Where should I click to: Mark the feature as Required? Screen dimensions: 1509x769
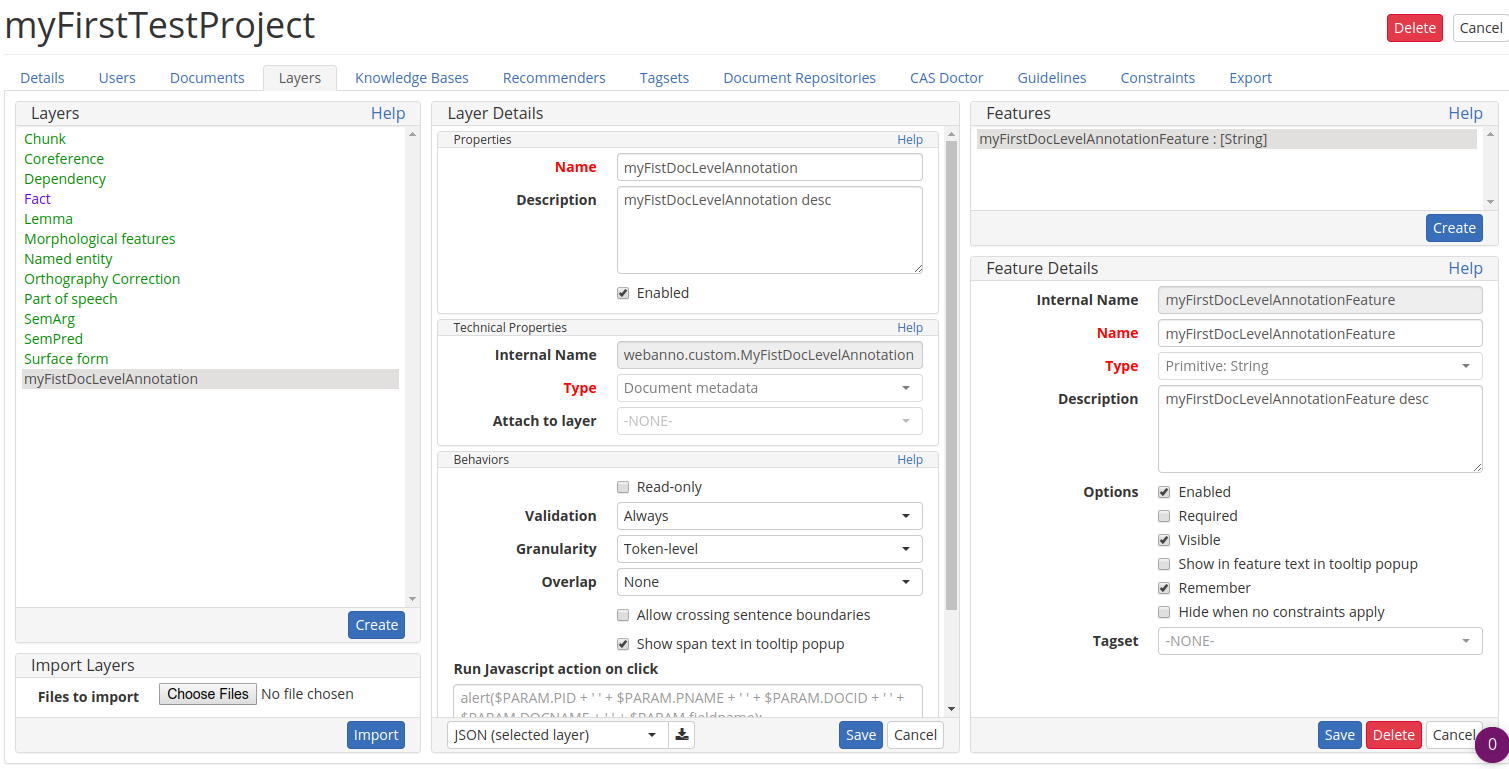[x=1164, y=515]
